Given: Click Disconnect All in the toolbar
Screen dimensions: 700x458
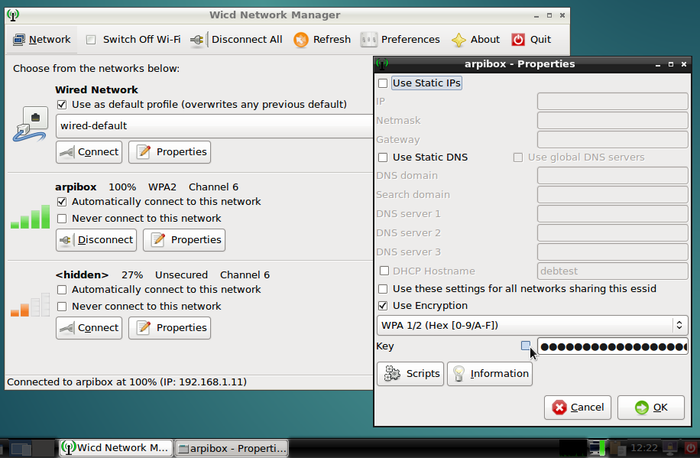Looking at the screenshot, I should click(237, 40).
